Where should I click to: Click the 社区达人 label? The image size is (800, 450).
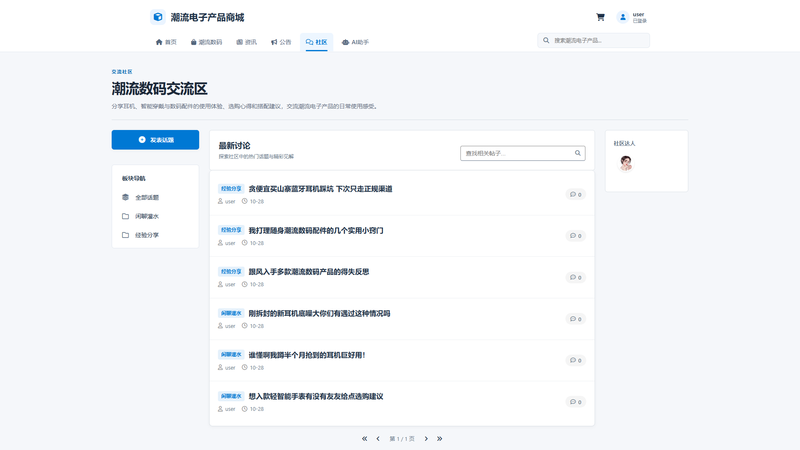tap(624, 144)
